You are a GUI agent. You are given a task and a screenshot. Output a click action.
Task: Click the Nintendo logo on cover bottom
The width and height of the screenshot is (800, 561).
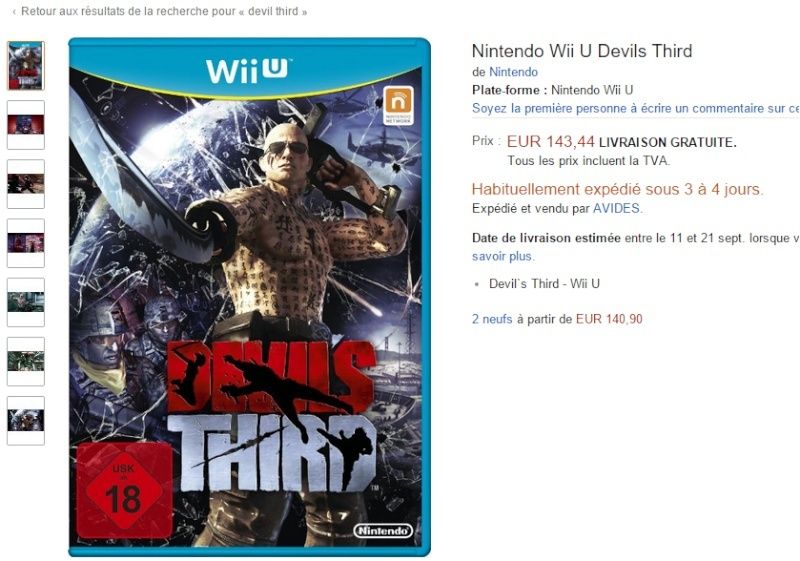point(383,530)
